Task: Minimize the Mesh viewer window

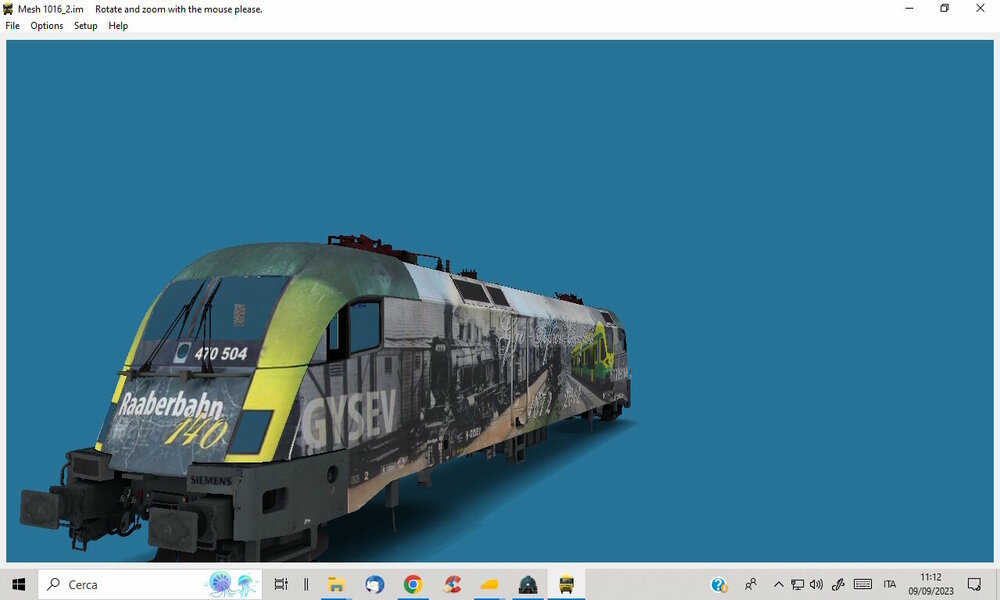Action: pos(909,8)
